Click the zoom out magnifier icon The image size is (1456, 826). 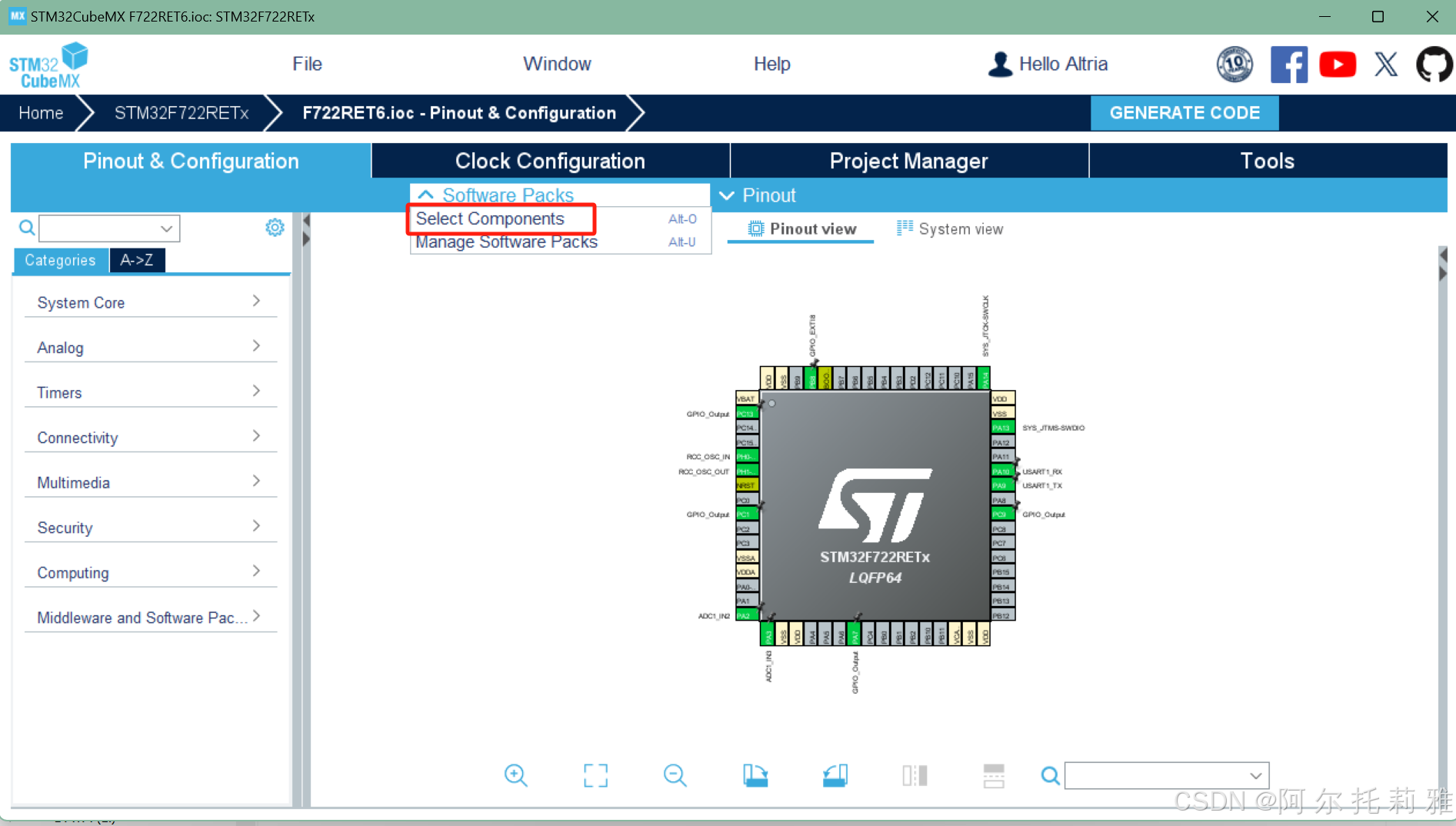point(675,775)
